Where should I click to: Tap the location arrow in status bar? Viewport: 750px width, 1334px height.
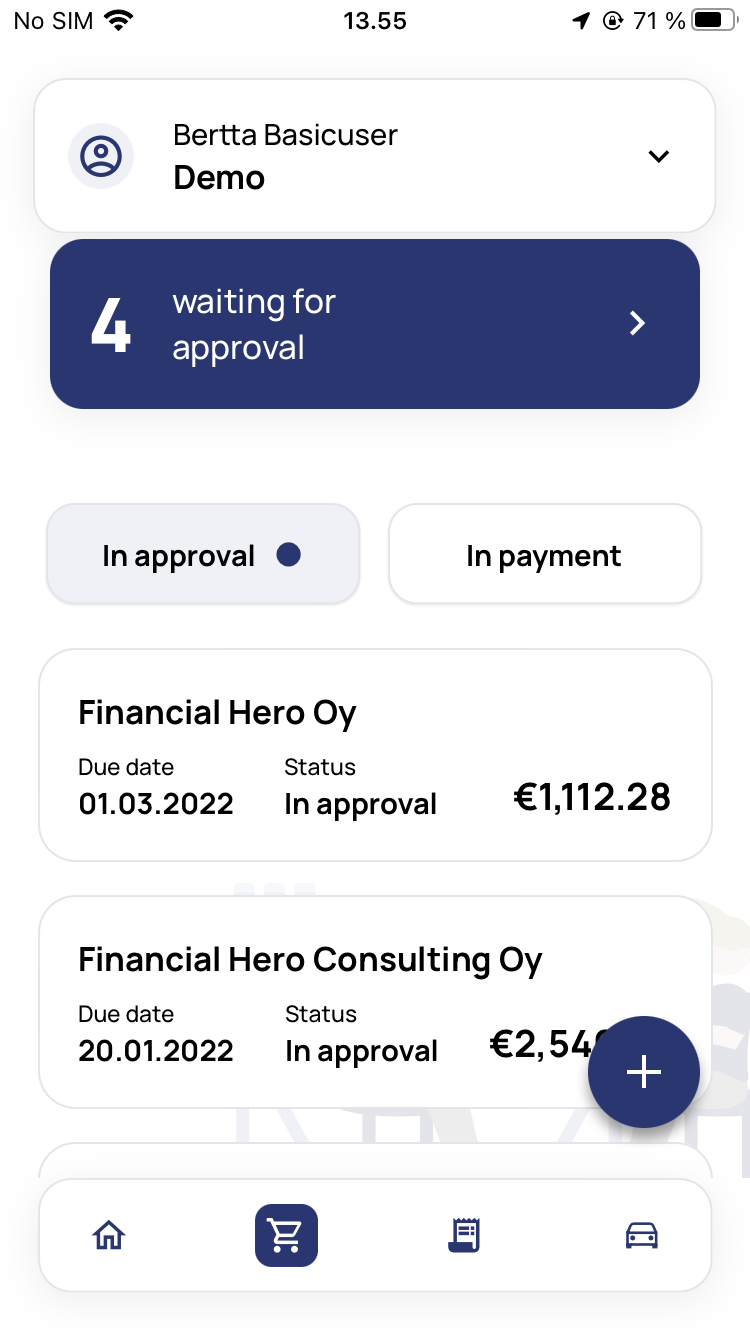coord(581,21)
